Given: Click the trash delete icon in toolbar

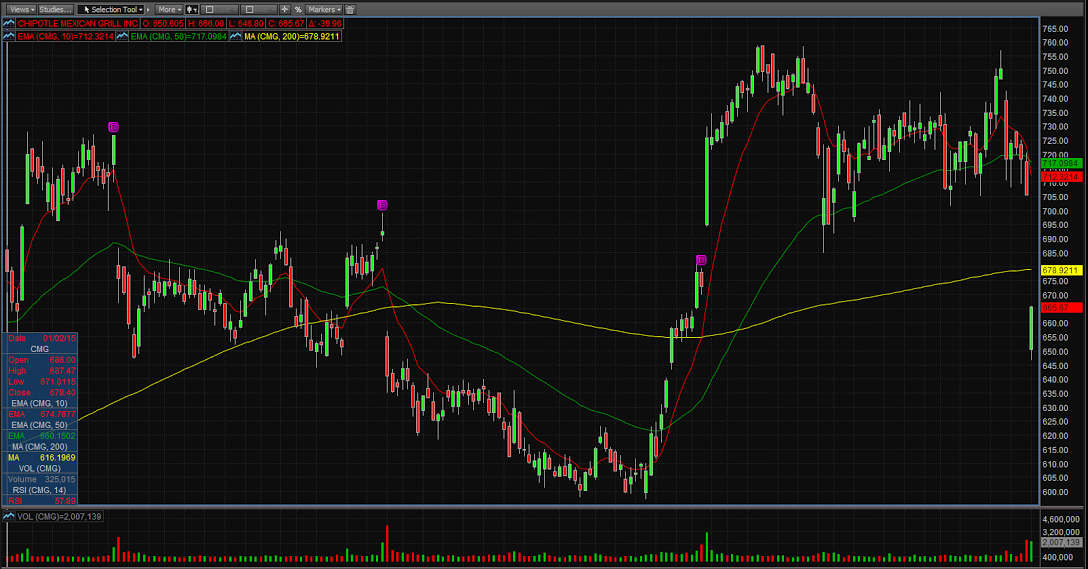Looking at the screenshot, I should pos(350,10).
